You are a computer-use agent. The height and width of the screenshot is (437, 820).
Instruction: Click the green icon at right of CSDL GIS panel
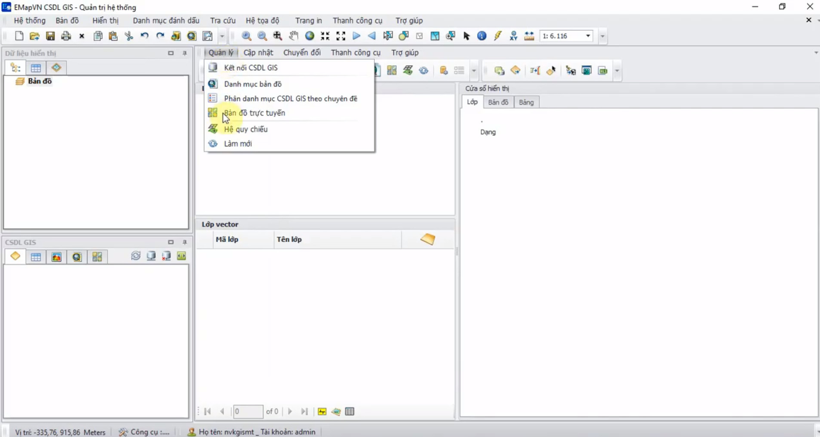pyautogui.click(x=181, y=256)
